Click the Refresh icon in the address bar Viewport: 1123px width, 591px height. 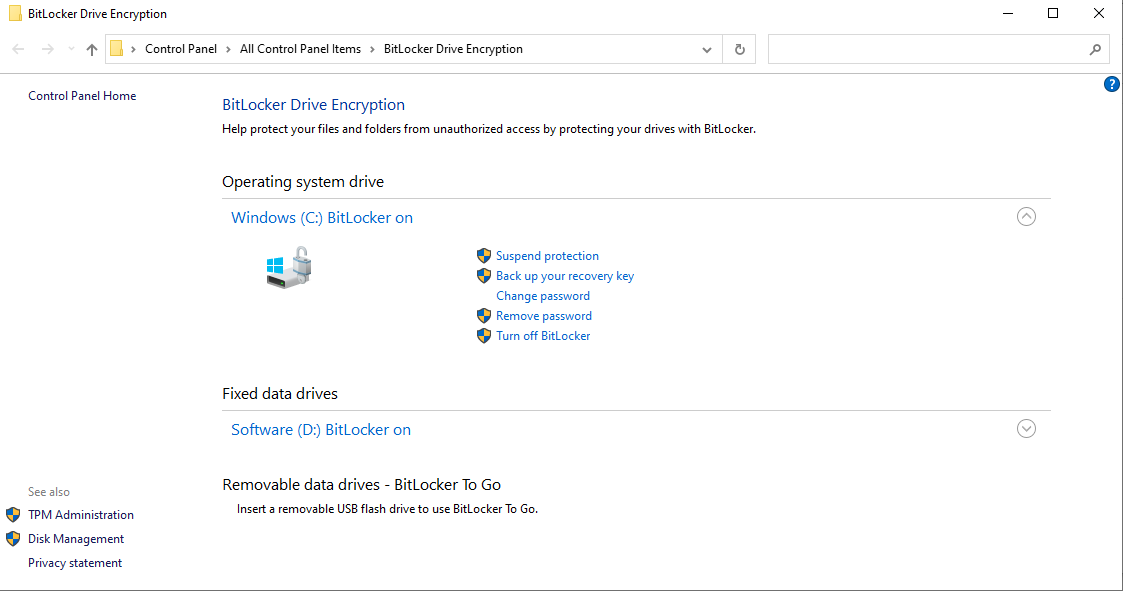tap(739, 48)
